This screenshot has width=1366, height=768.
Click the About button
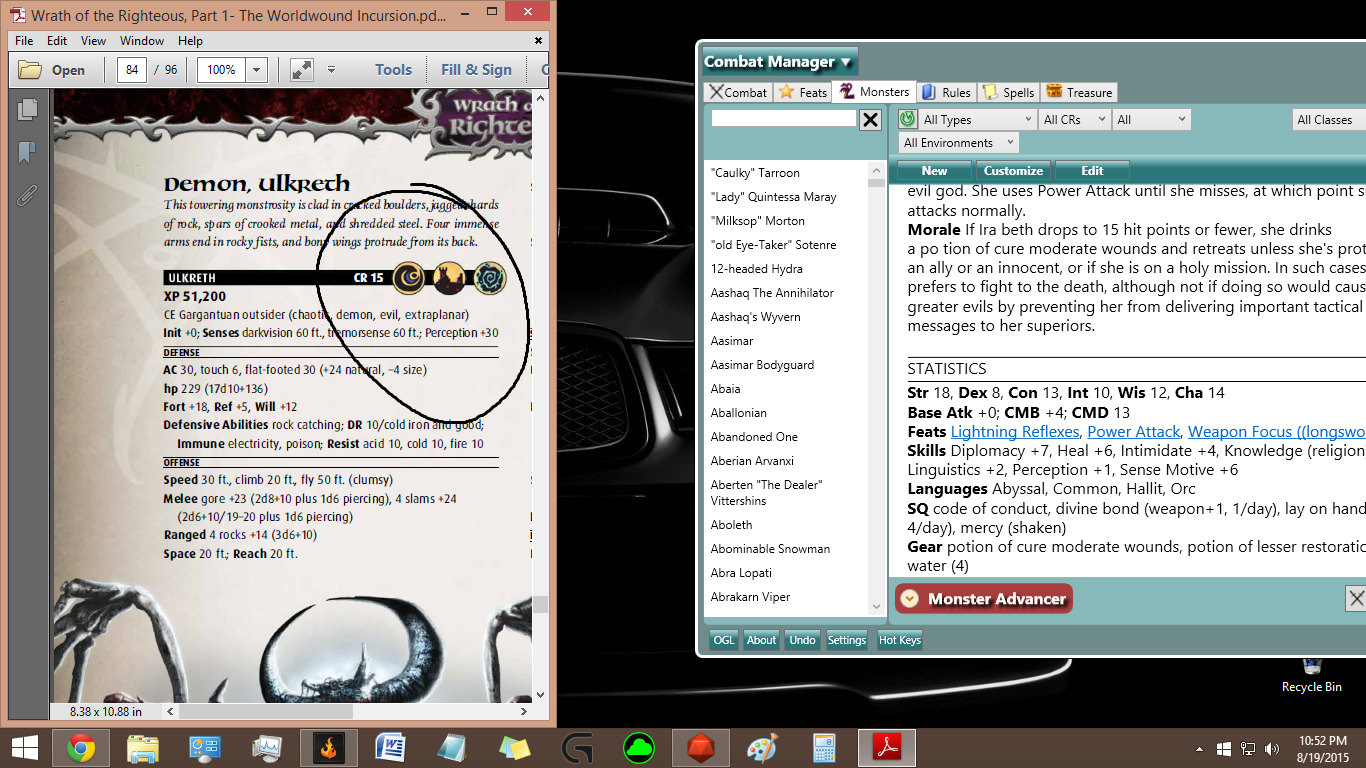761,640
